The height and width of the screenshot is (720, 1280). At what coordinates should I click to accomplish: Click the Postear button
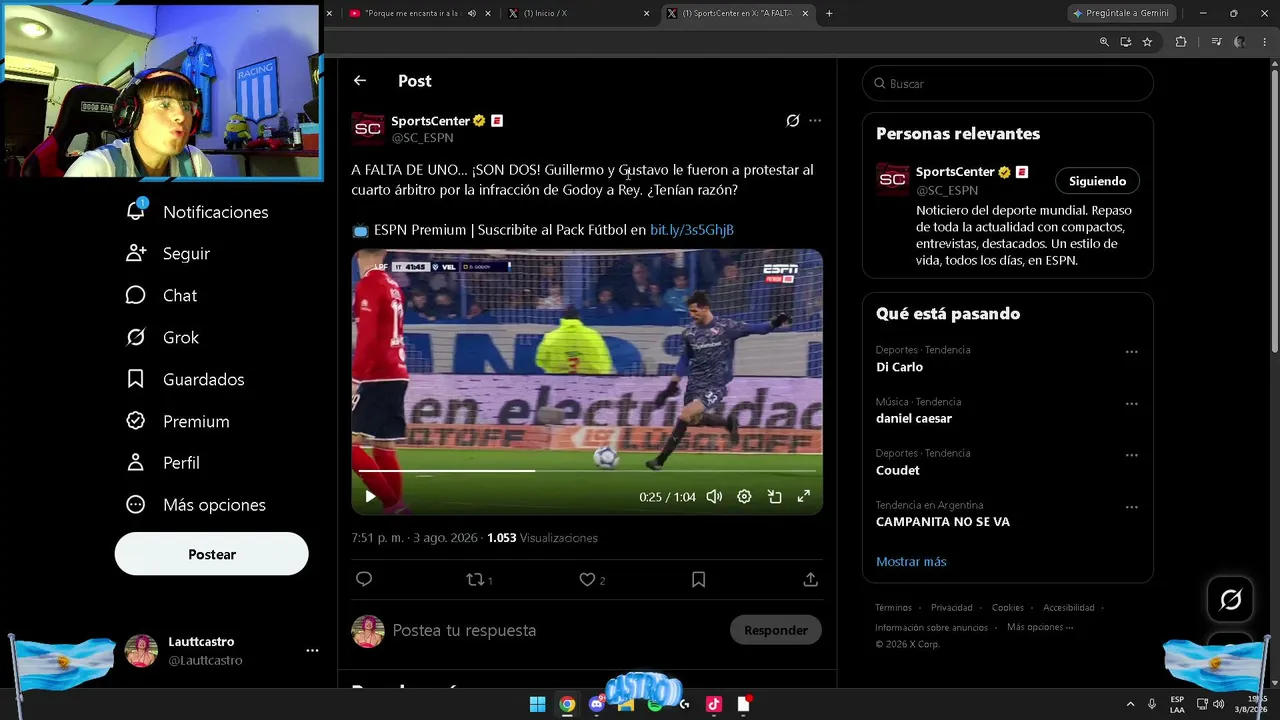coord(212,554)
